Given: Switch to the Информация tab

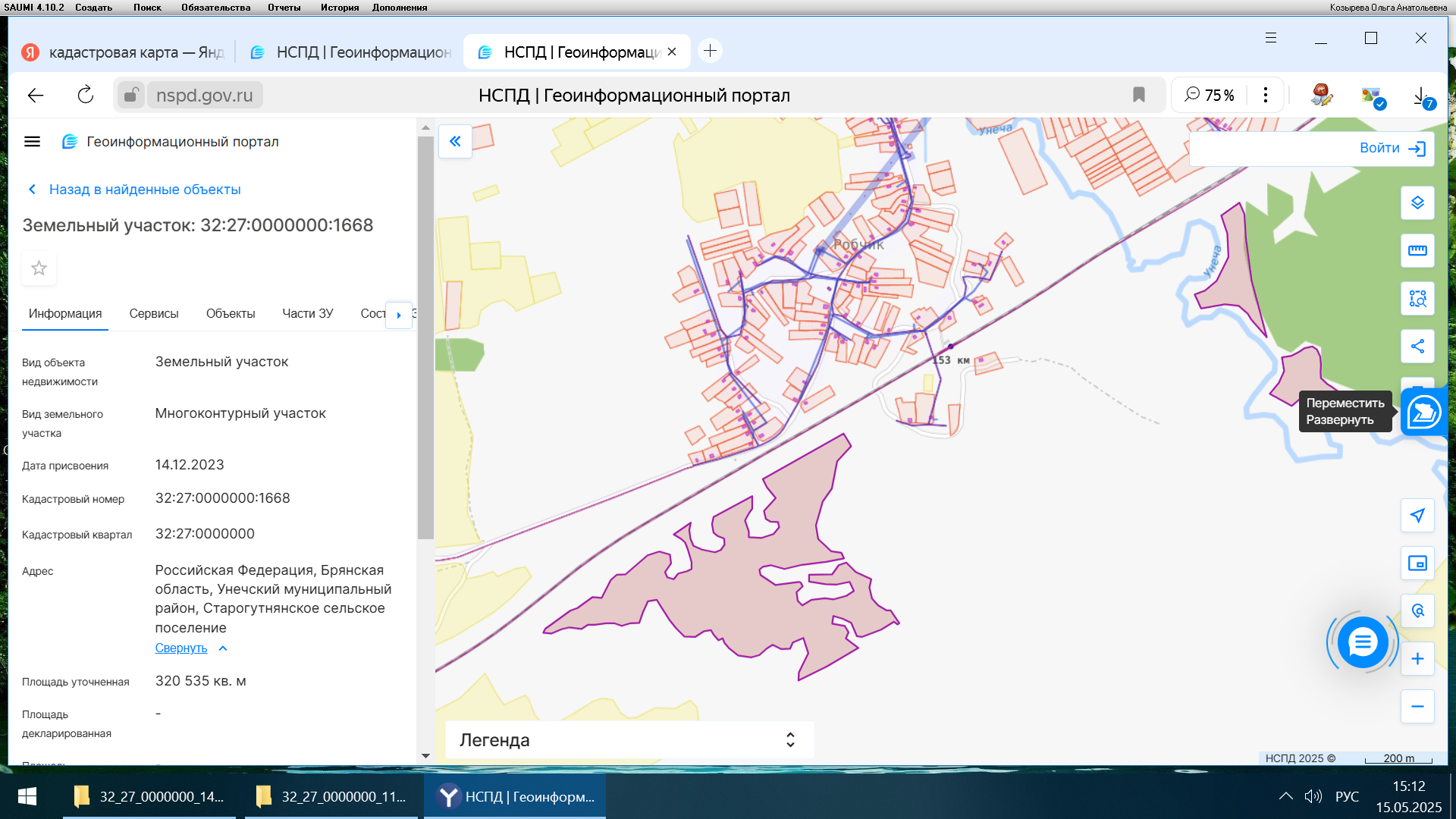Looking at the screenshot, I should pos(65,314).
